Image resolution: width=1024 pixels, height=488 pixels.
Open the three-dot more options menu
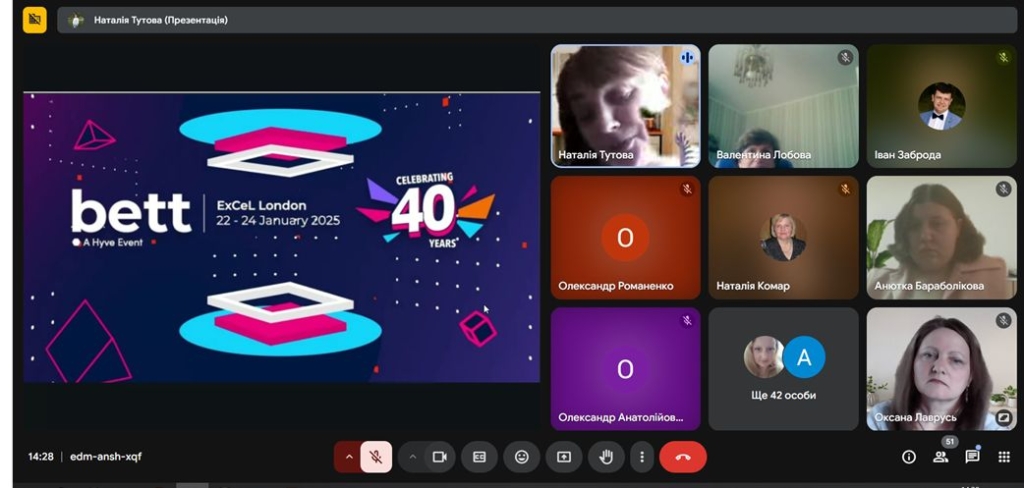point(641,457)
